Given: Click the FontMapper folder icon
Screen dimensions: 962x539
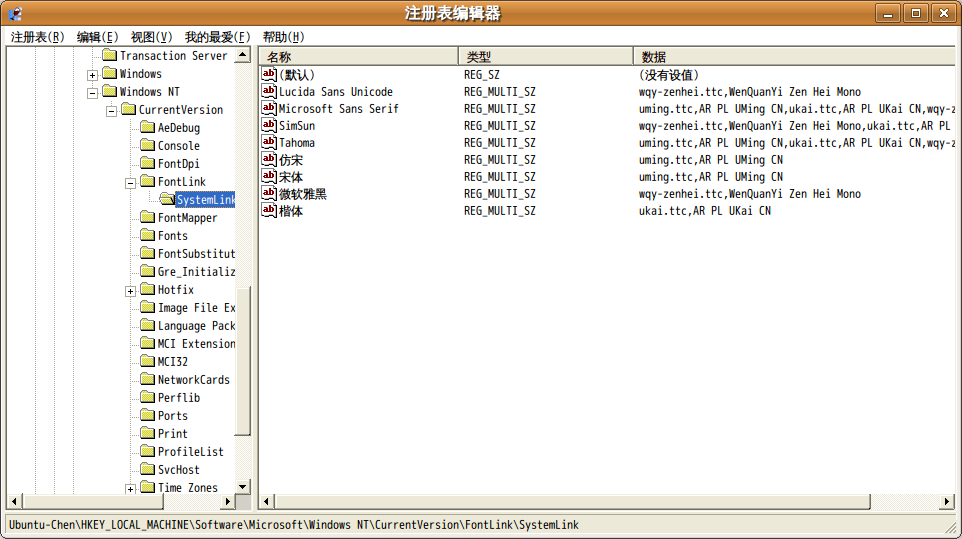Looking at the screenshot, I should pyautogui.click(x=147, y=217).
